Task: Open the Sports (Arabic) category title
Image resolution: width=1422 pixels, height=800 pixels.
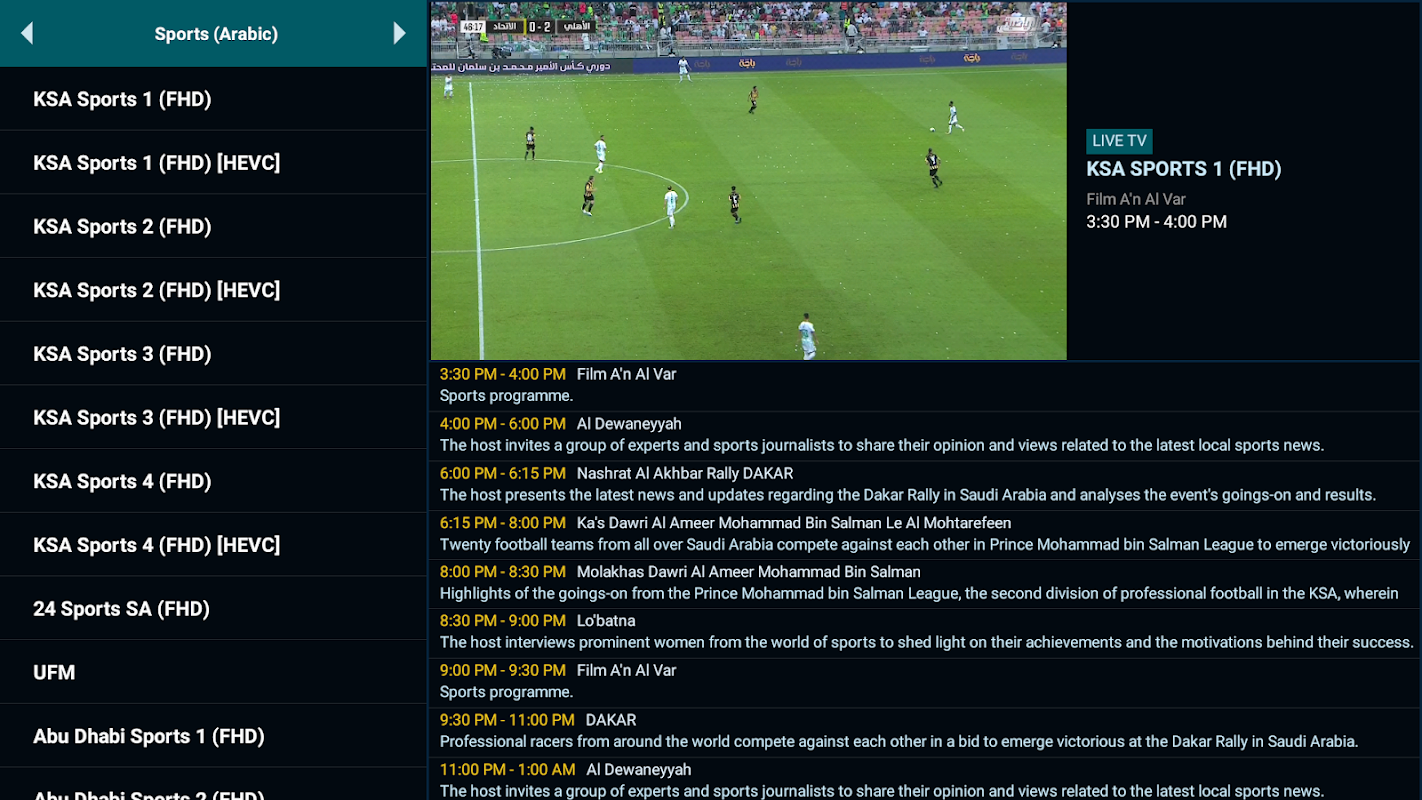Action: click(x=216, y=34)
